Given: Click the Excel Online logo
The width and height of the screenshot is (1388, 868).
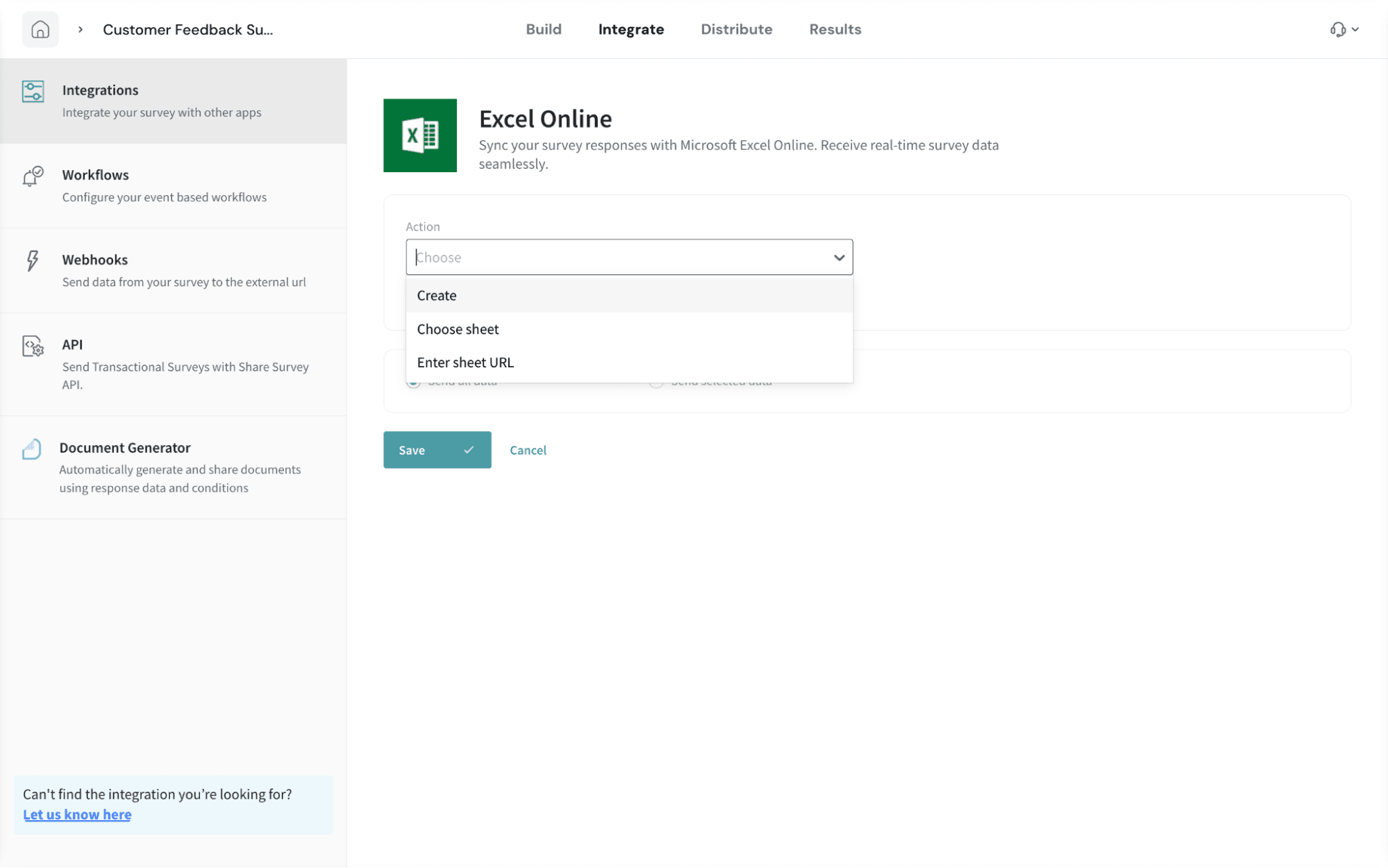Looking at the screenshot, I should click(x=420, y=135).
